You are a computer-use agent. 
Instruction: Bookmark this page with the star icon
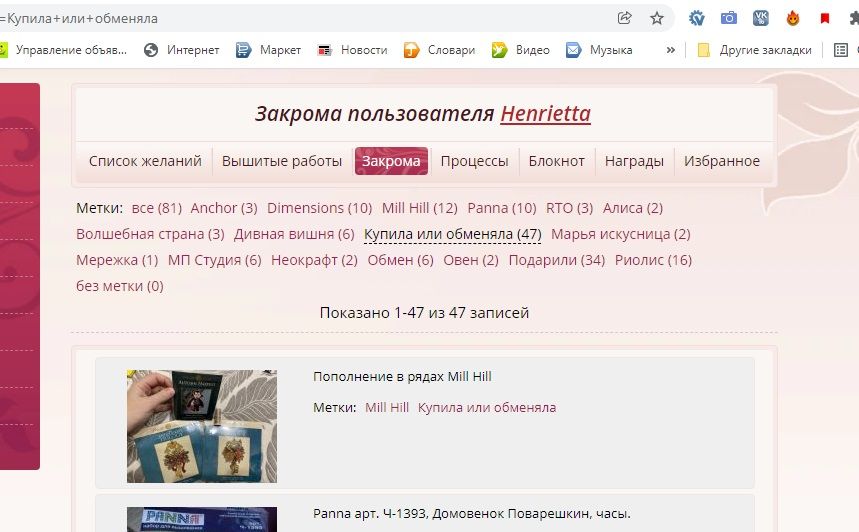657,18
